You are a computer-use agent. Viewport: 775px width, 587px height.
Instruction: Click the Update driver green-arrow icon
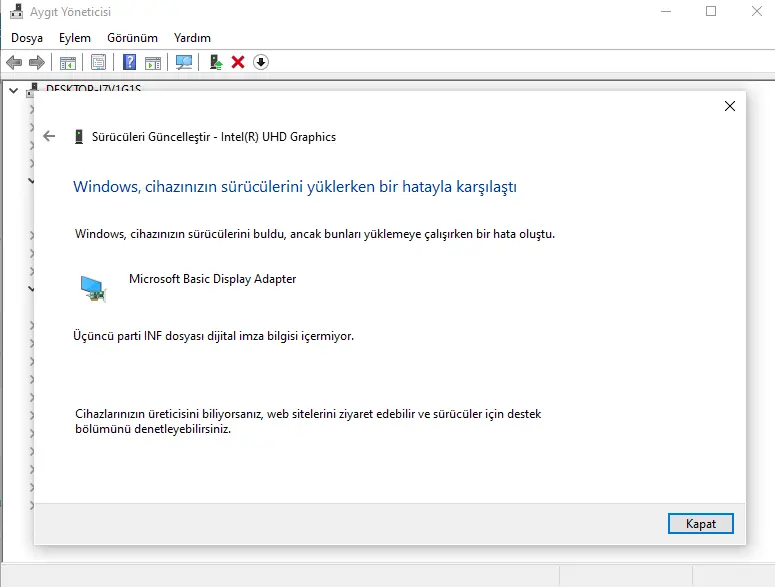click(215, 62)
